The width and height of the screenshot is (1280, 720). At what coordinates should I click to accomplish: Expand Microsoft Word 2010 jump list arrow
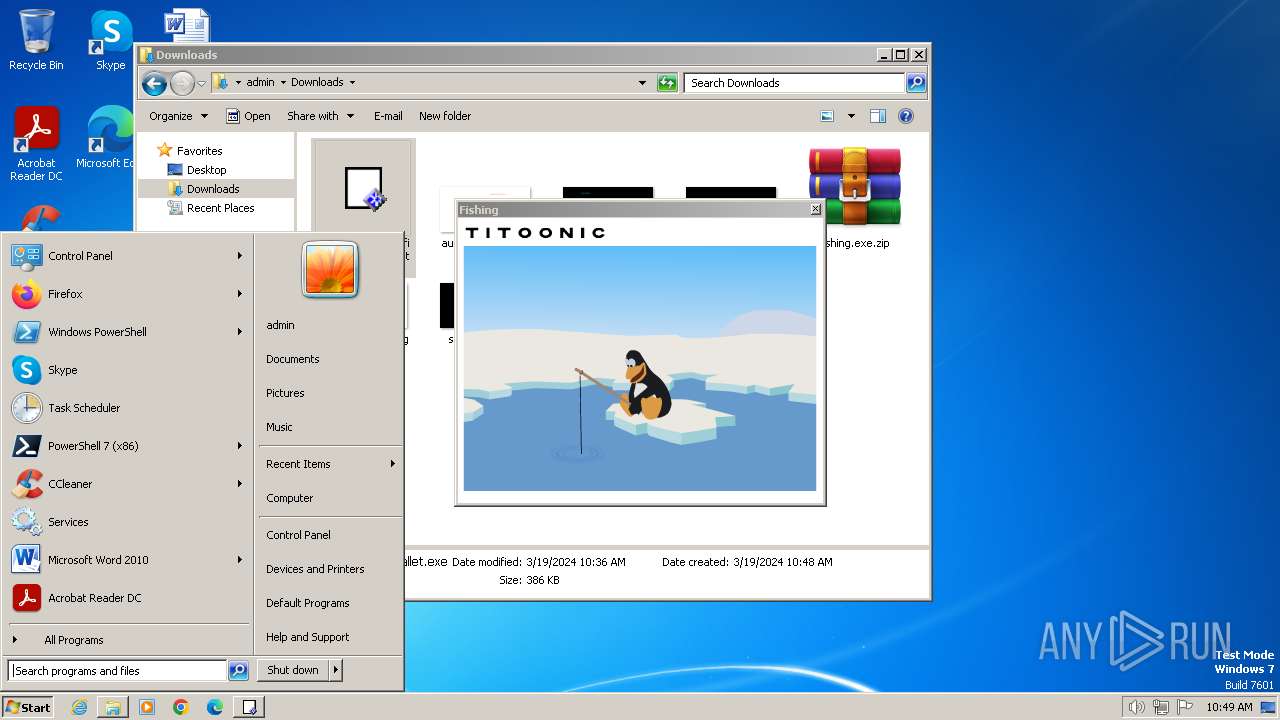click(x=240, y=560)
